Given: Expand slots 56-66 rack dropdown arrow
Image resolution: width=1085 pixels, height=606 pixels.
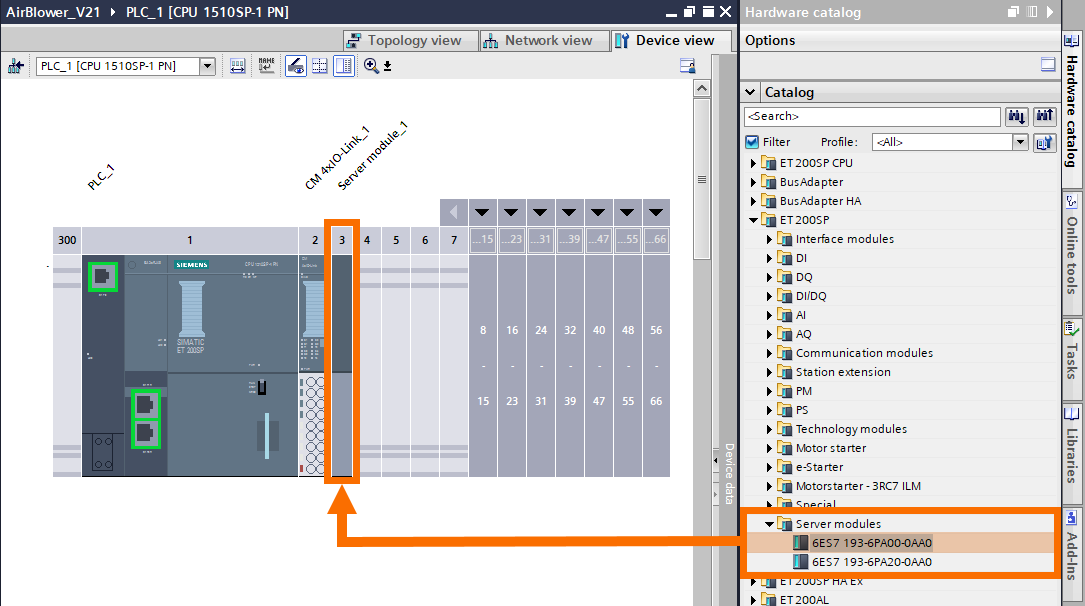Looking at the screenshot, I should (x=656, y=212).
